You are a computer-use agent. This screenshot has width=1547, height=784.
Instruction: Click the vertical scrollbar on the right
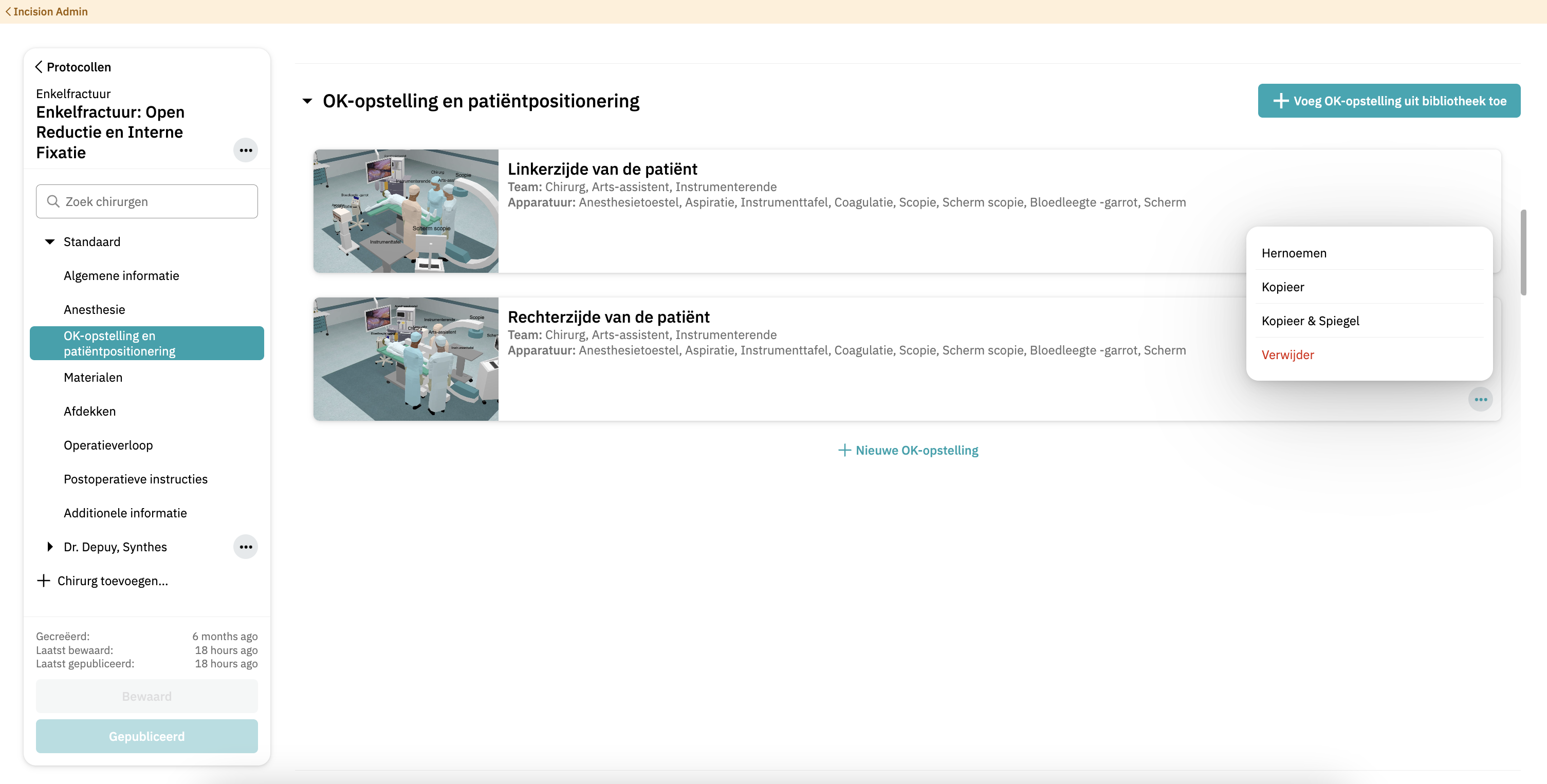point(1523,252)
